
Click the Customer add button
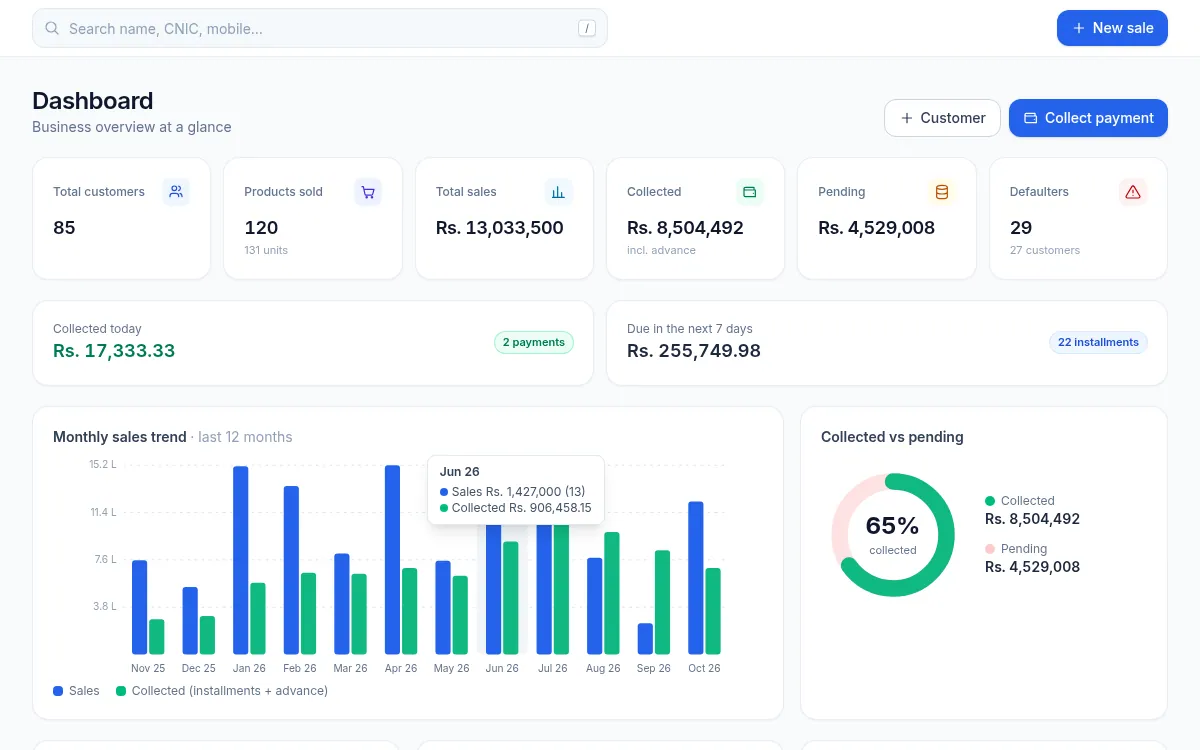(942, 118)
